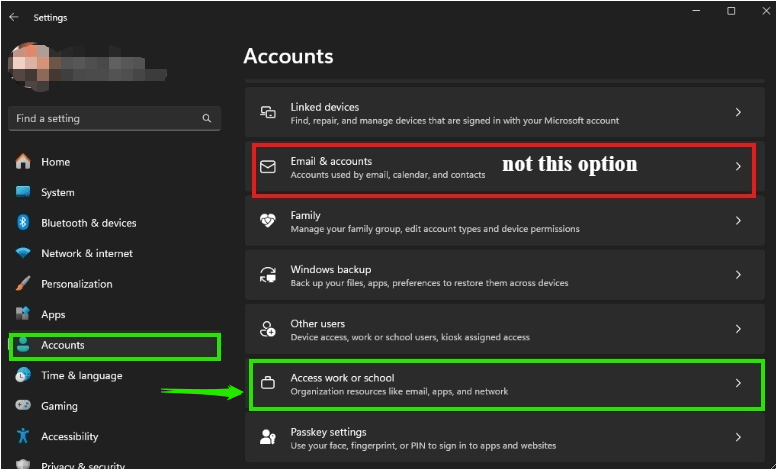Click the Windows backup sync icon

click(x=268, y=275)
